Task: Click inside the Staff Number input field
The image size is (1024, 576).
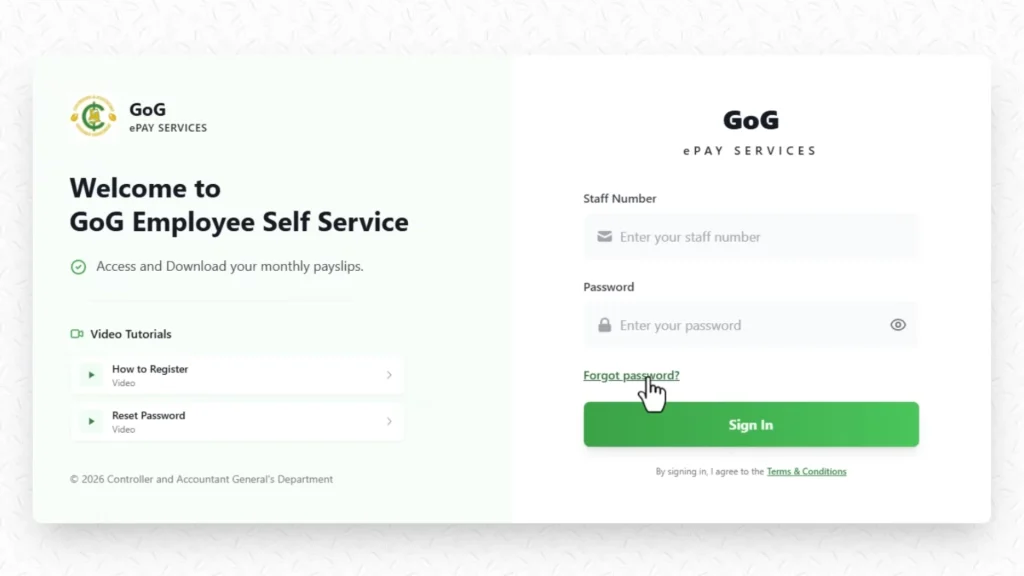Action: coord(750,237)
